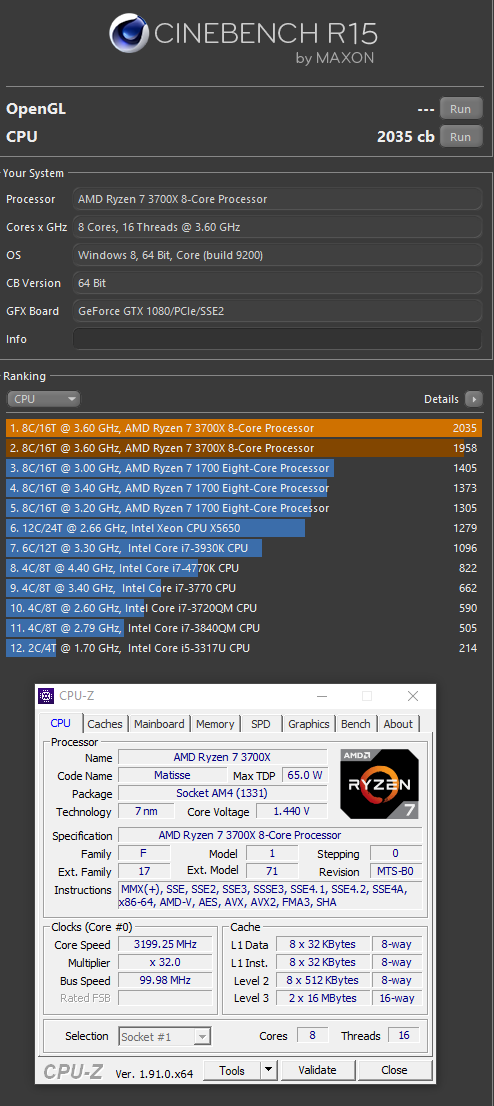The width and height of the screenshot is (494, 1106).
Task: Click the Max TDP value 65.0 W
Action: (305, 775)
